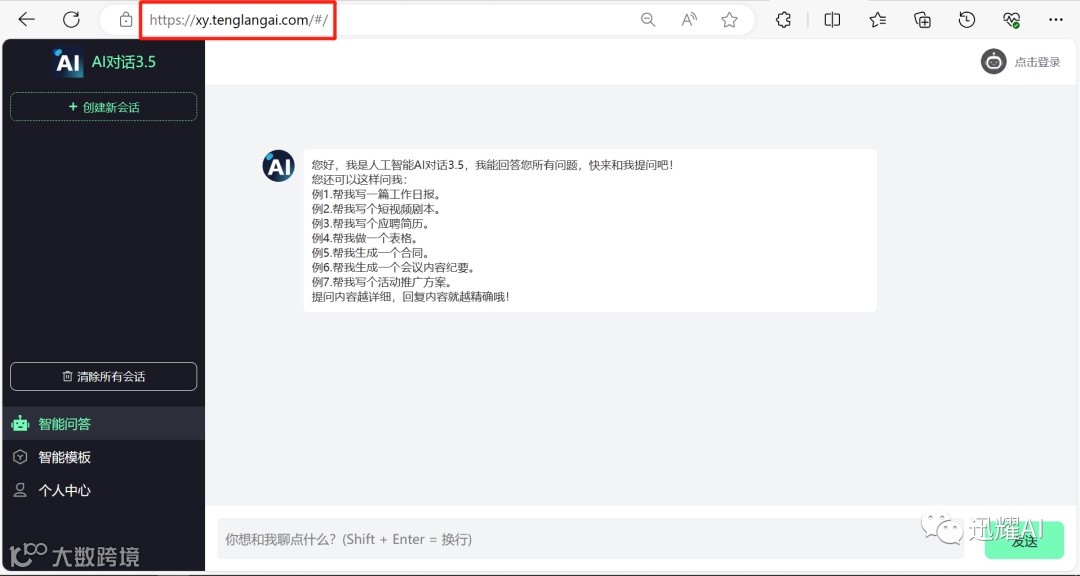Viewport: 1080px width, 576px height.
Task: Click the hexagon icon beside 智能模板
Action: coord(21,457)
